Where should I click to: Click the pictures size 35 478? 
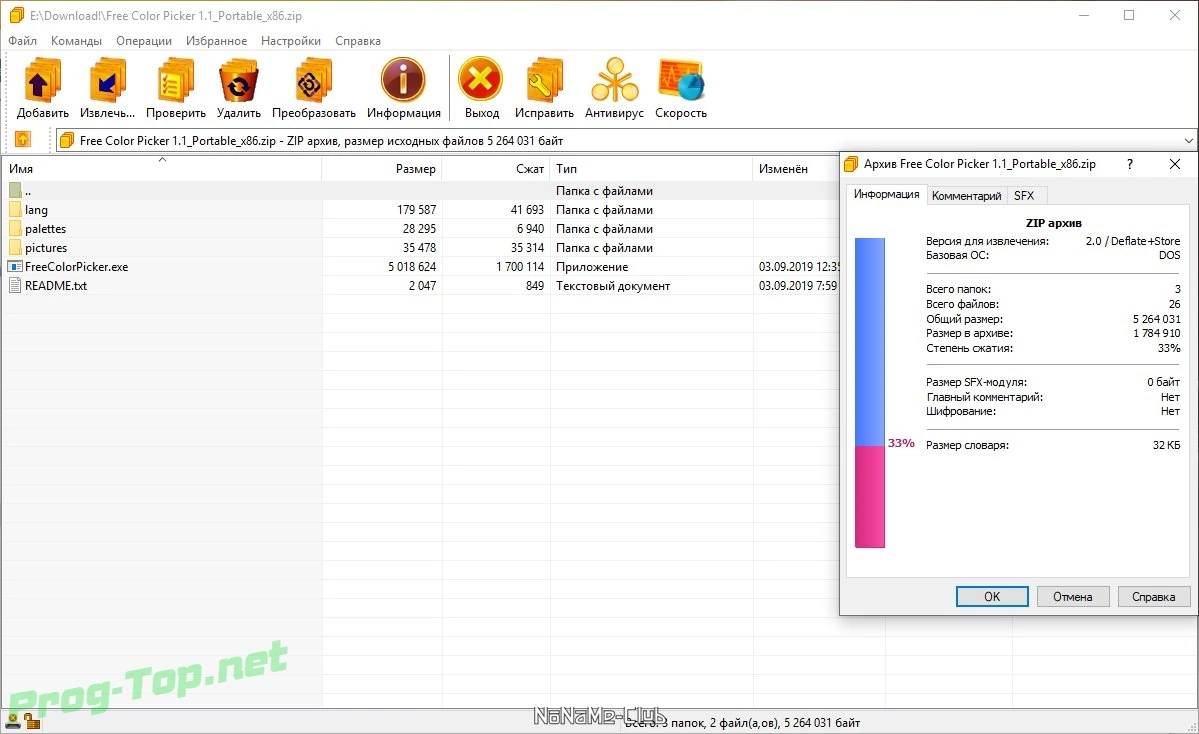pyautogui.click(x=420, y=248)
